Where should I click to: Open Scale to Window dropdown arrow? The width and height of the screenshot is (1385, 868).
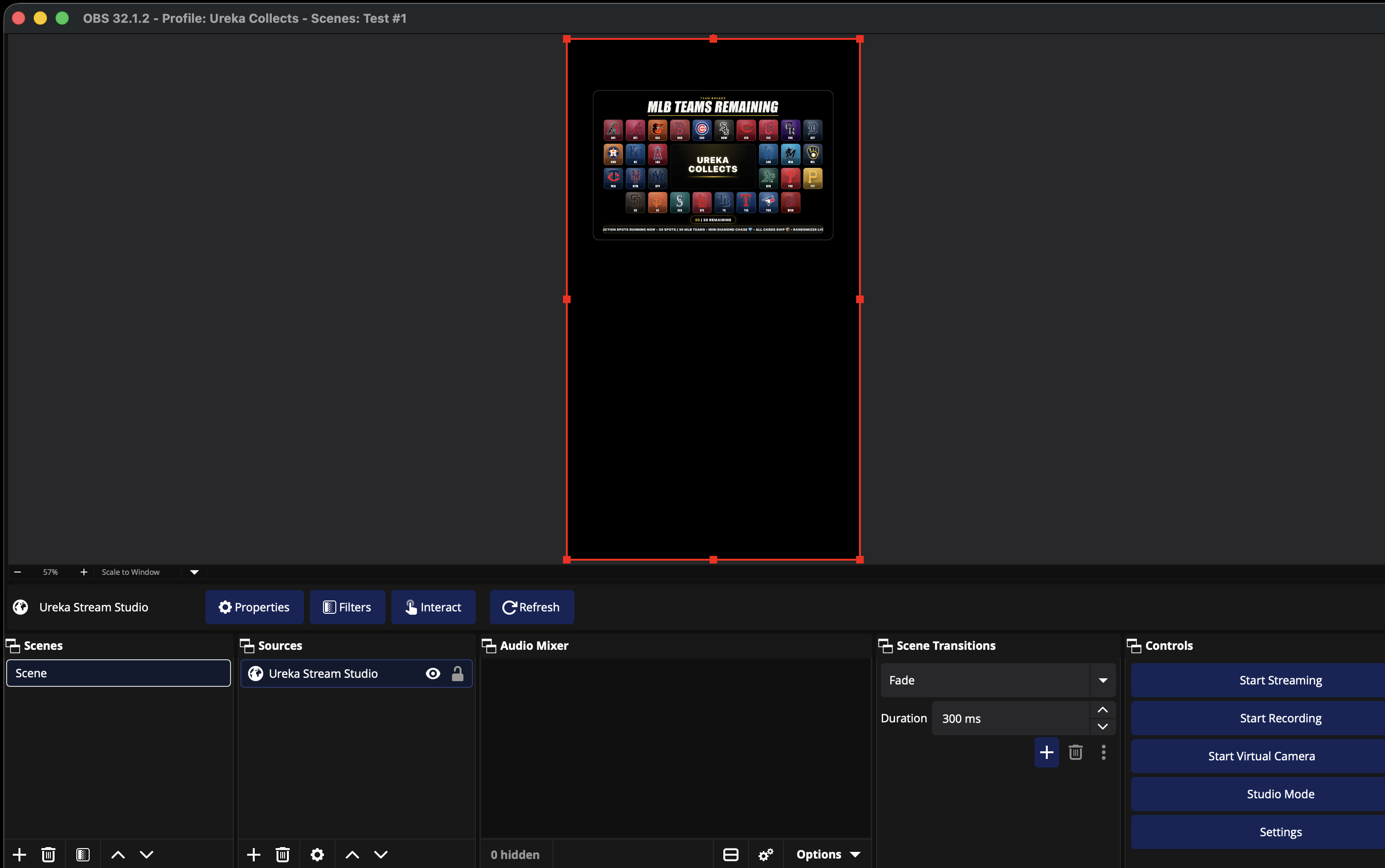tap(194, 572)
